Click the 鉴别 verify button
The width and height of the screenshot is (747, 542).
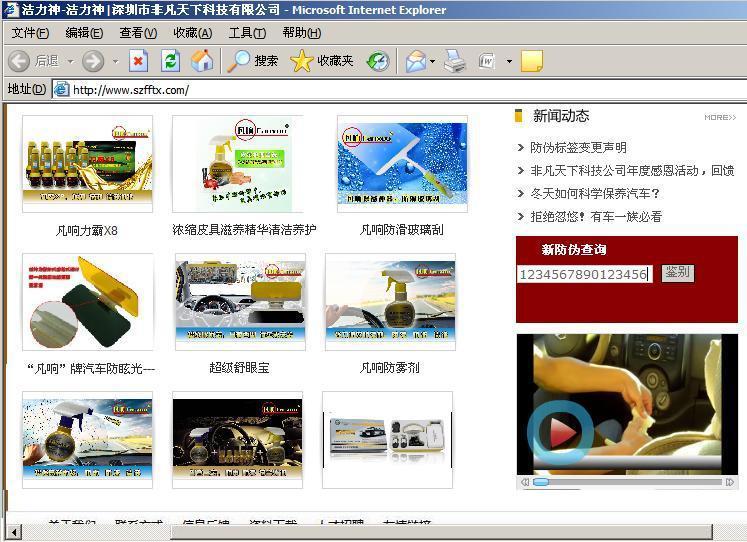677,273
